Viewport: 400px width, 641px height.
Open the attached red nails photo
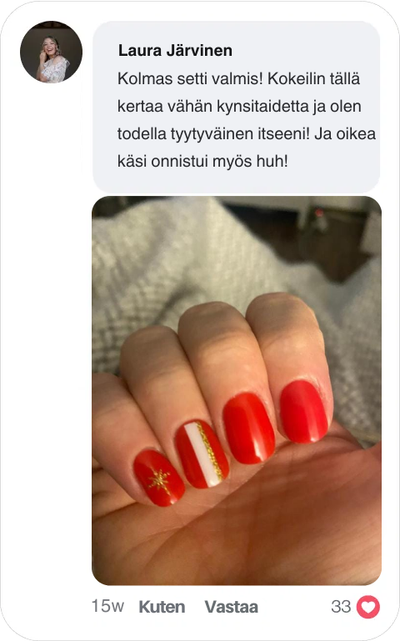click(237, 390)
